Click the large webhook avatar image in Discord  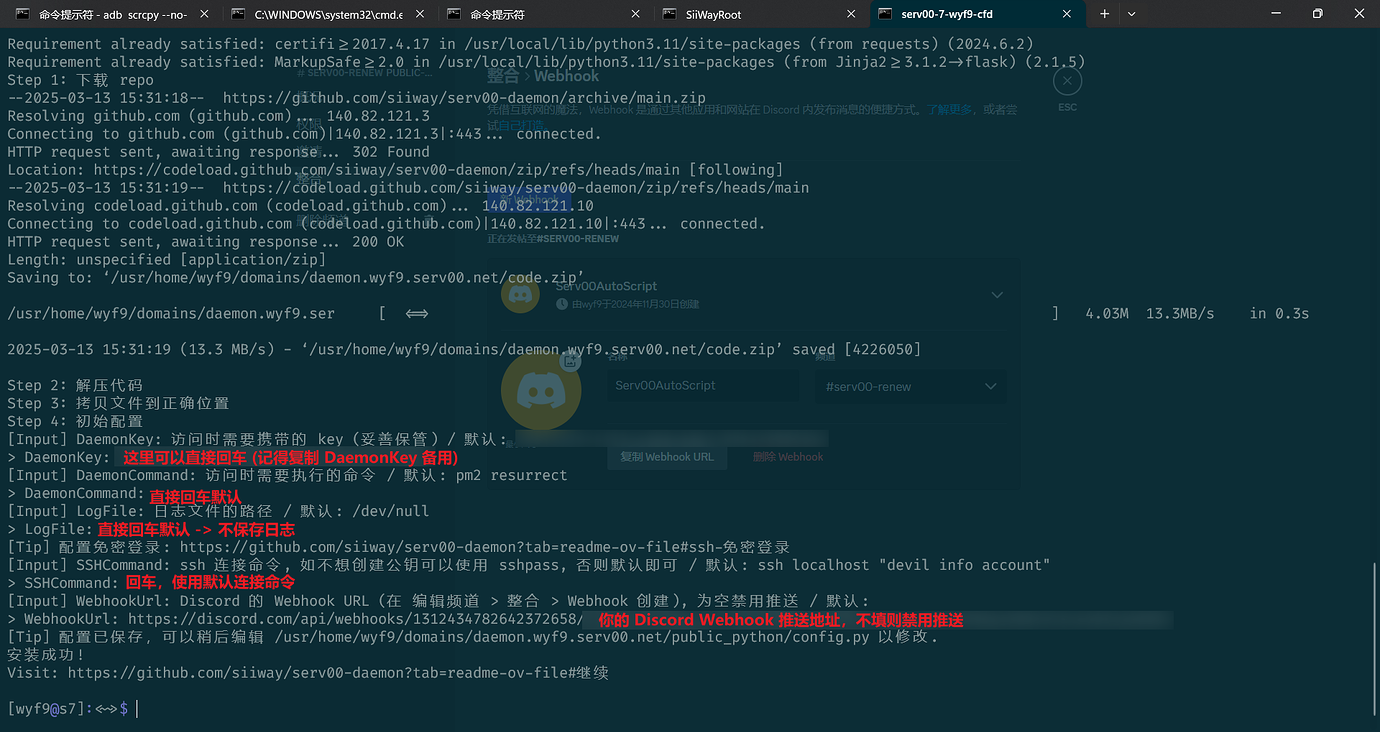541,391
